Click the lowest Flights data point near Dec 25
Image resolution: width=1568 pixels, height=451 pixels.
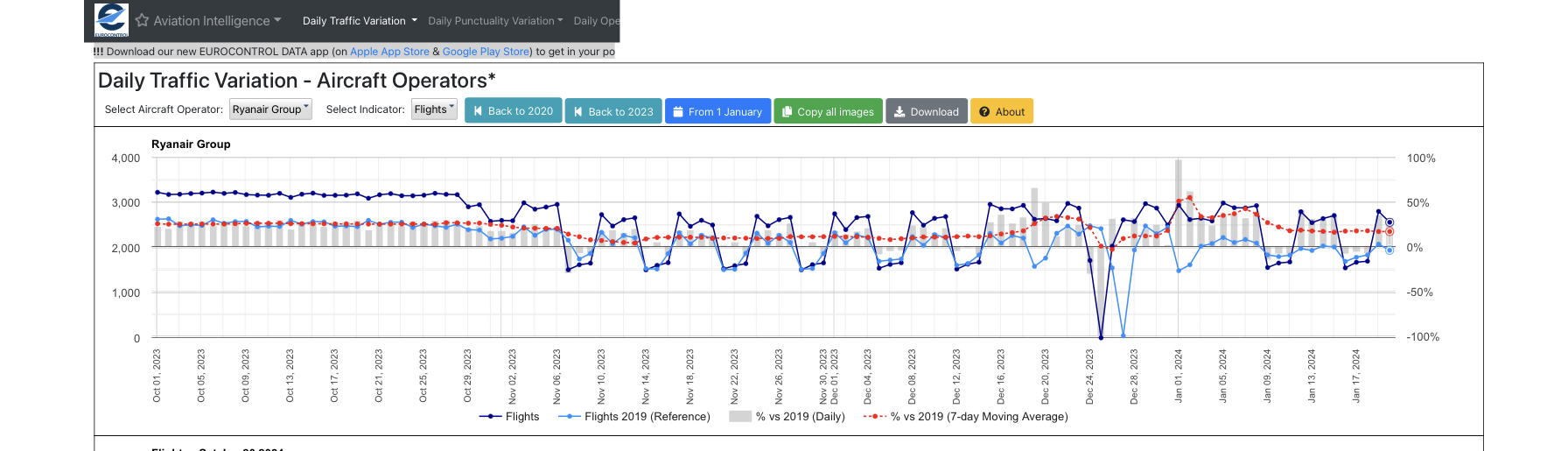pos(1101,337)
